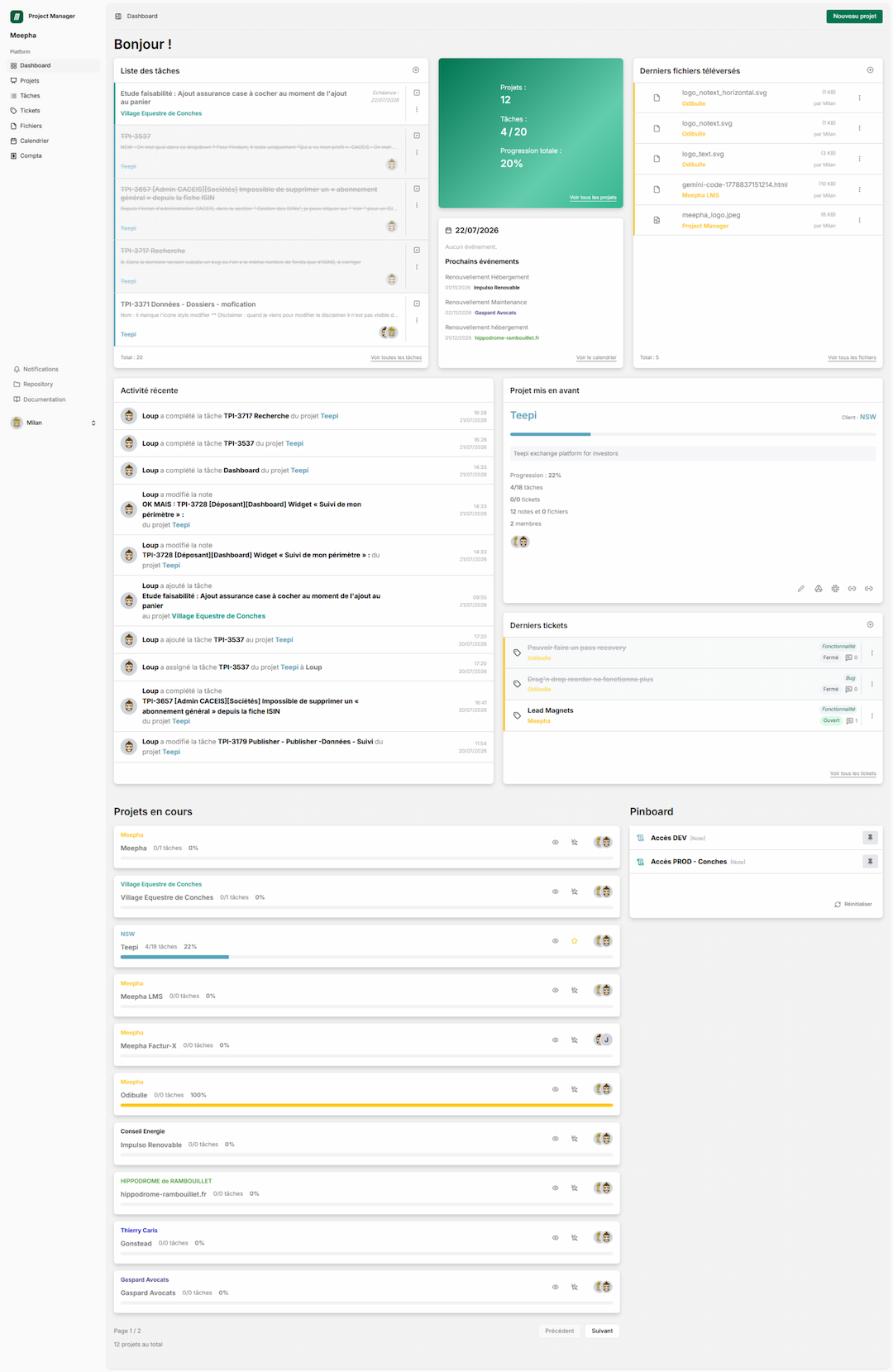Toggle visibility eye on hippodrome-rambouillet.fr row
Image resolution: width=893 pixels, height=1372 pixels.
point(556,1188)
